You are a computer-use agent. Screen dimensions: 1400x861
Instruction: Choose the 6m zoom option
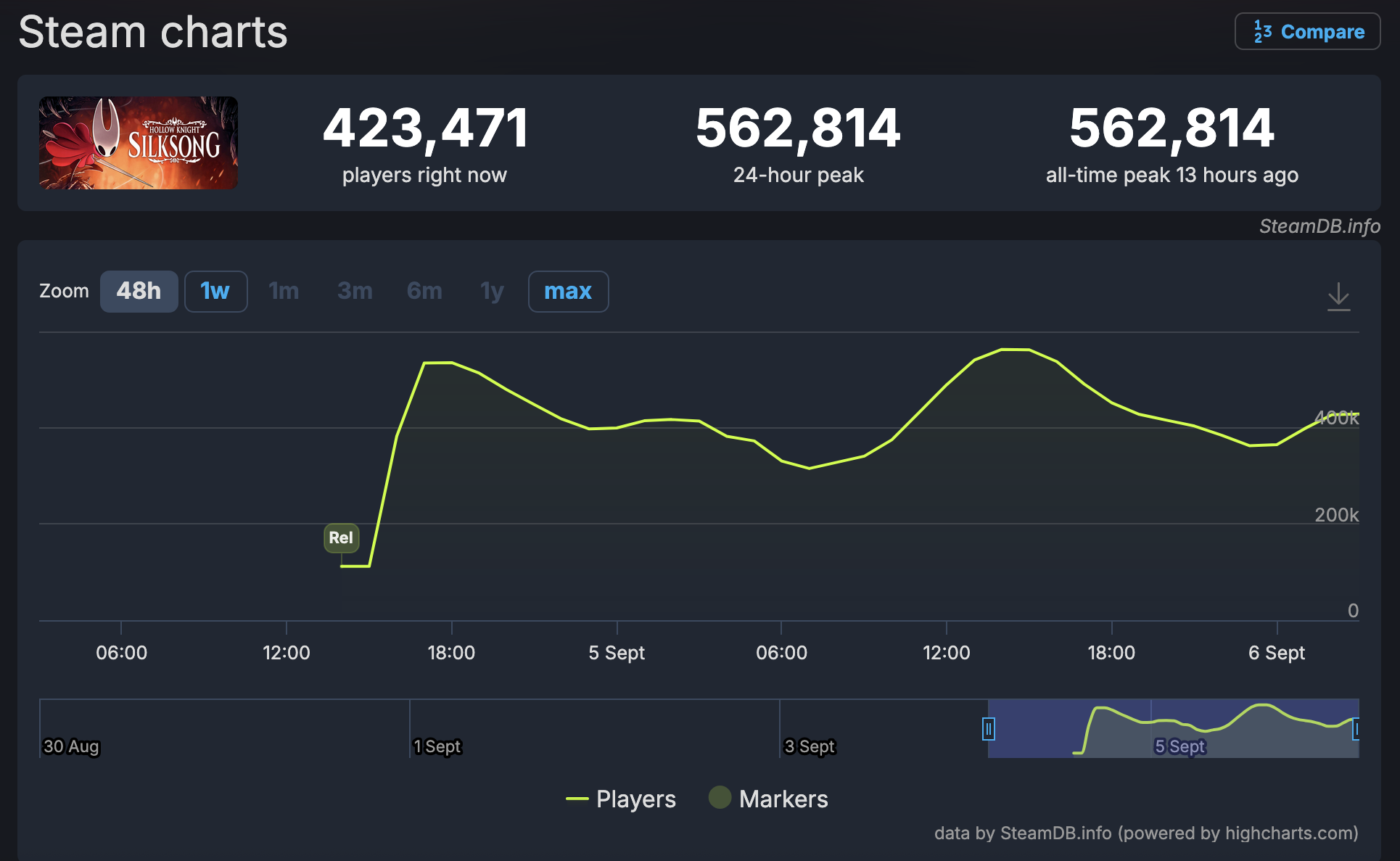[x=424, y=291]
